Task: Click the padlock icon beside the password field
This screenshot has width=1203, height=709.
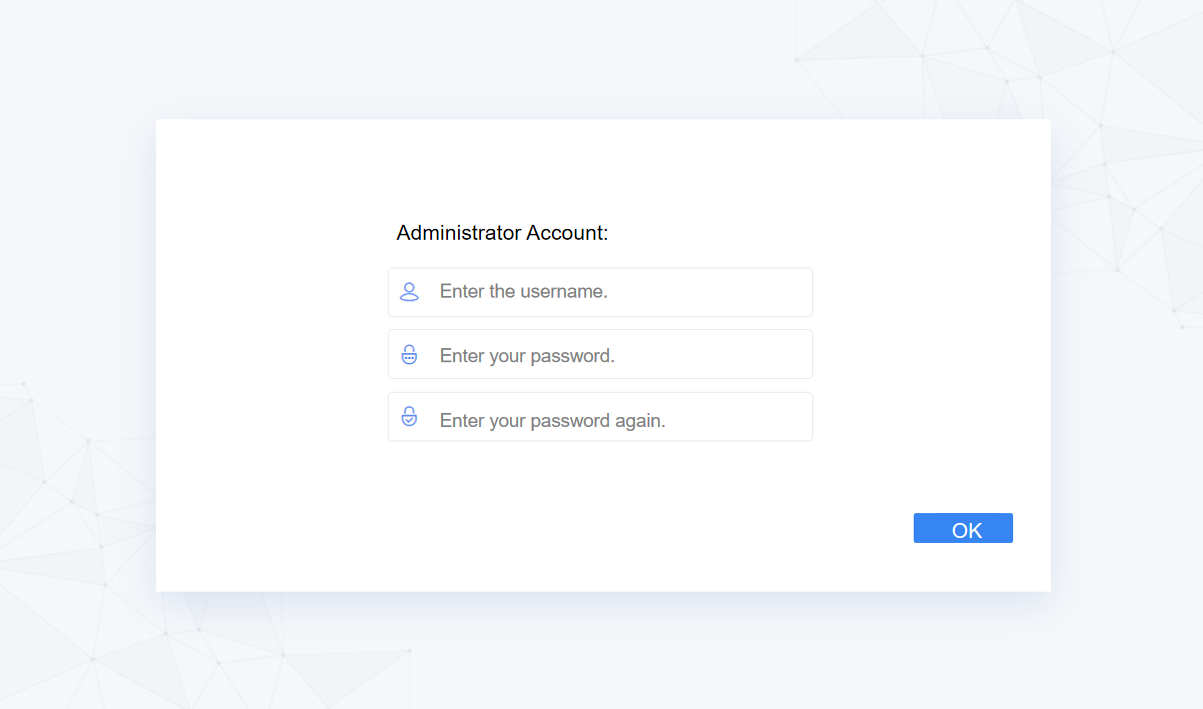Action: (x=409, y=353)
